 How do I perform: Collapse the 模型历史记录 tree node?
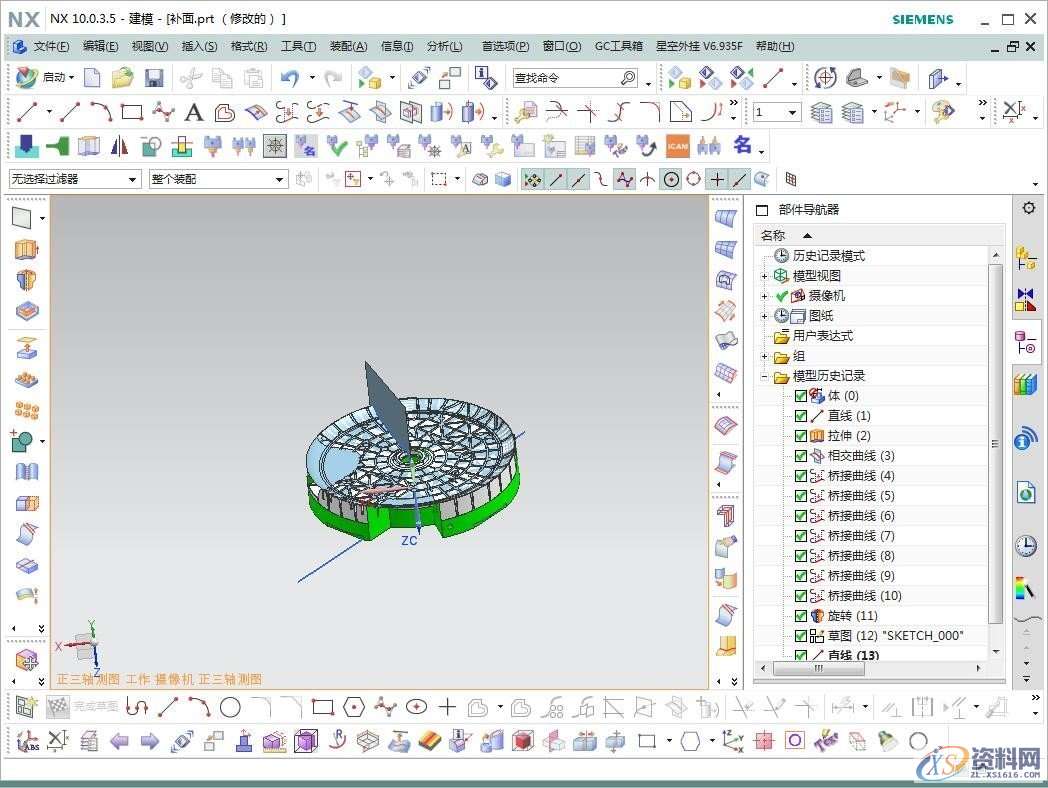click(765, 377)
